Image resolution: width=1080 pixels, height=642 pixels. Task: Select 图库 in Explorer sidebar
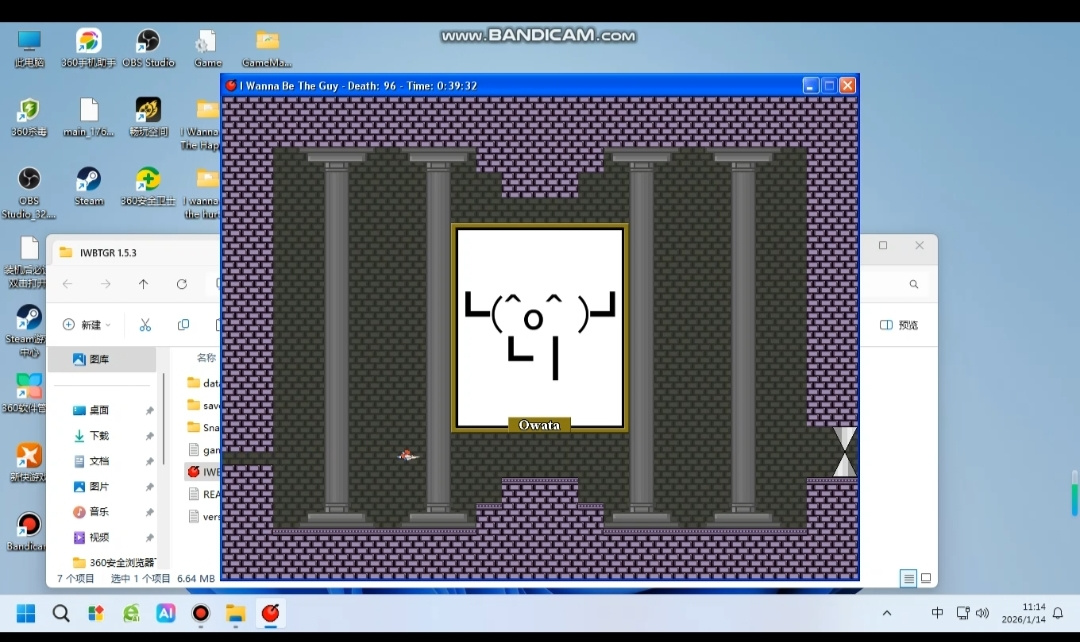pyautogui.click(x=102, y=359)
